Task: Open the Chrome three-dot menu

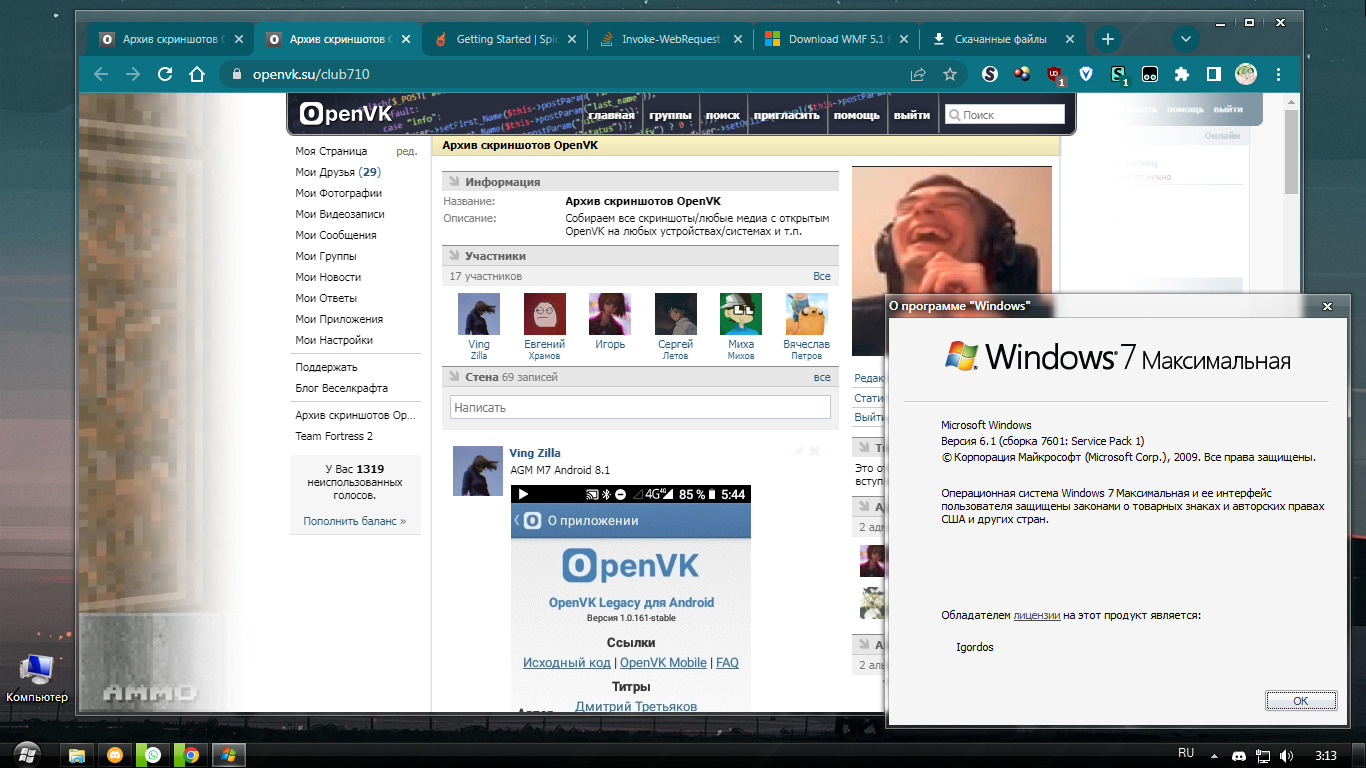Action: (x=1278, y=75)
